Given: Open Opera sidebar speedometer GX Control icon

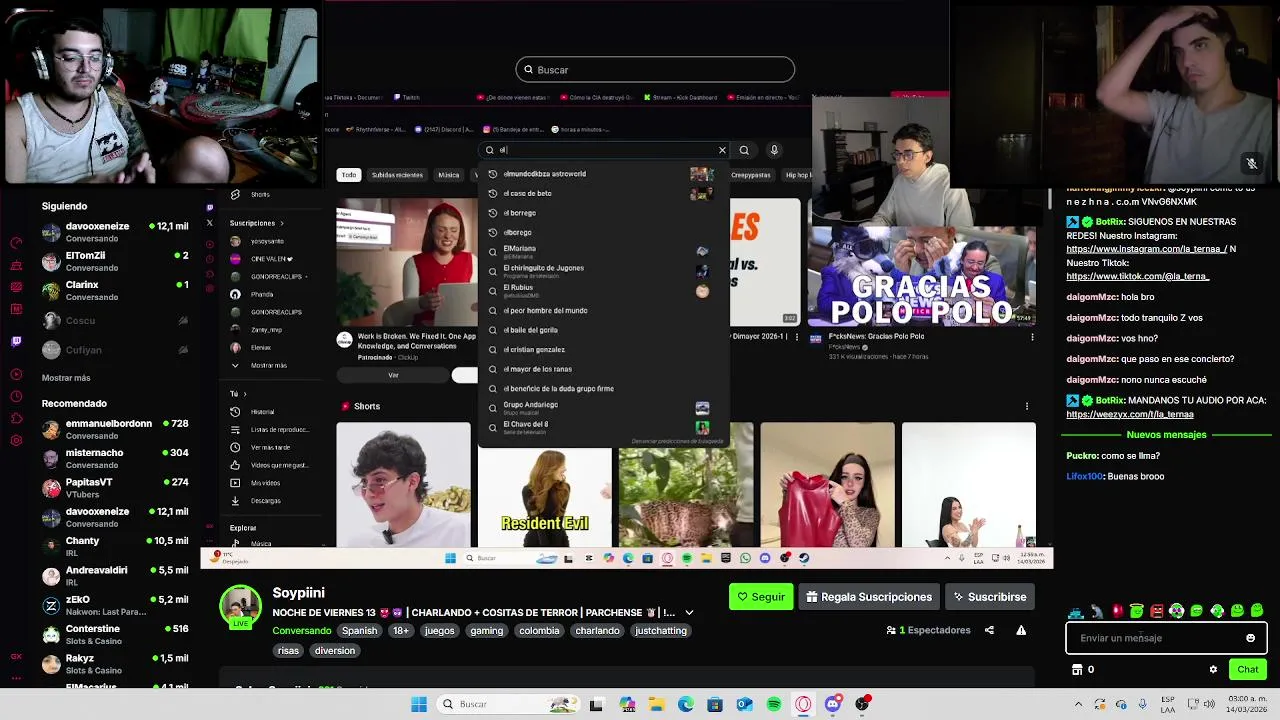Looking at the screenshot, I should coord(16,243).
